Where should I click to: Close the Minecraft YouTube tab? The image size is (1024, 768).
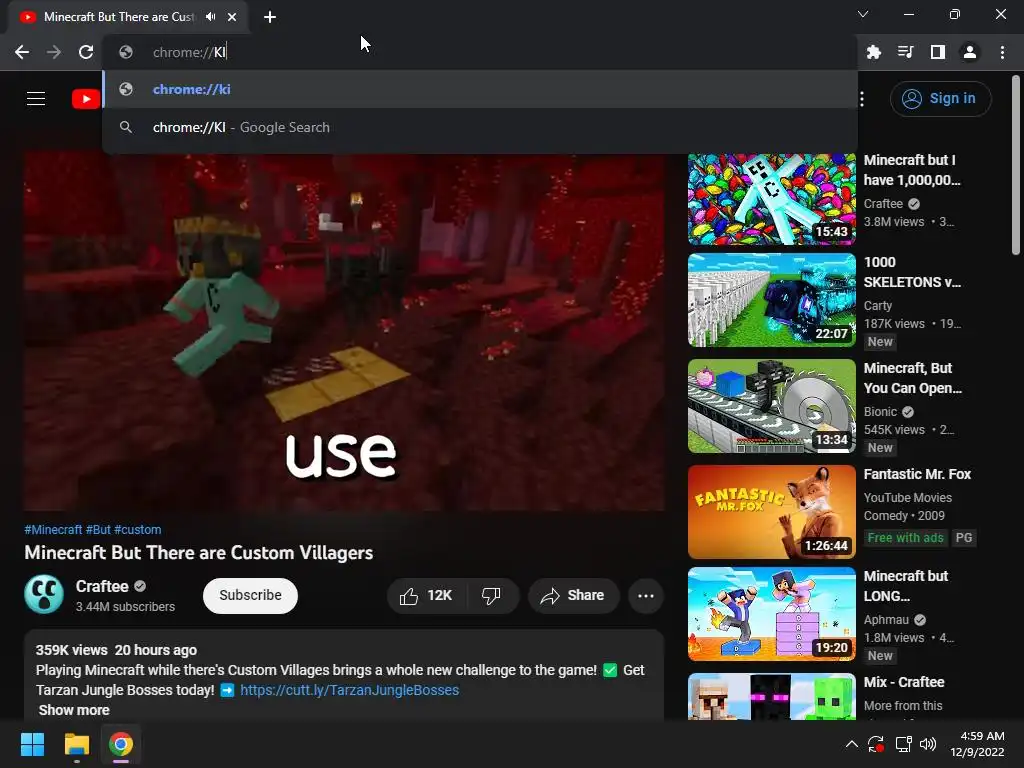click(x=232, y=17)
